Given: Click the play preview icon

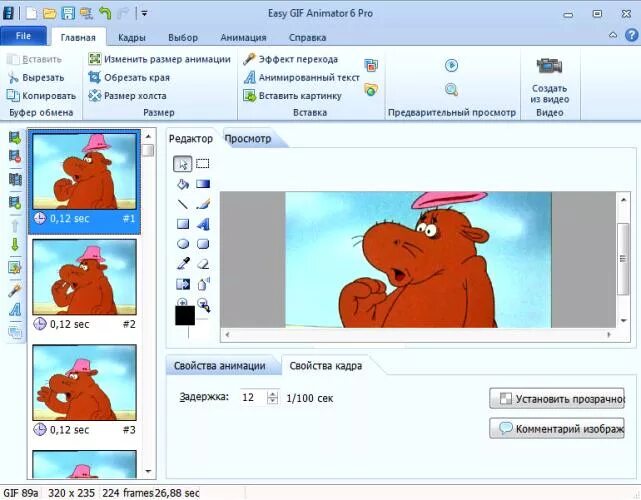Looking at the screenshot, I should click(x=451, y=65).
